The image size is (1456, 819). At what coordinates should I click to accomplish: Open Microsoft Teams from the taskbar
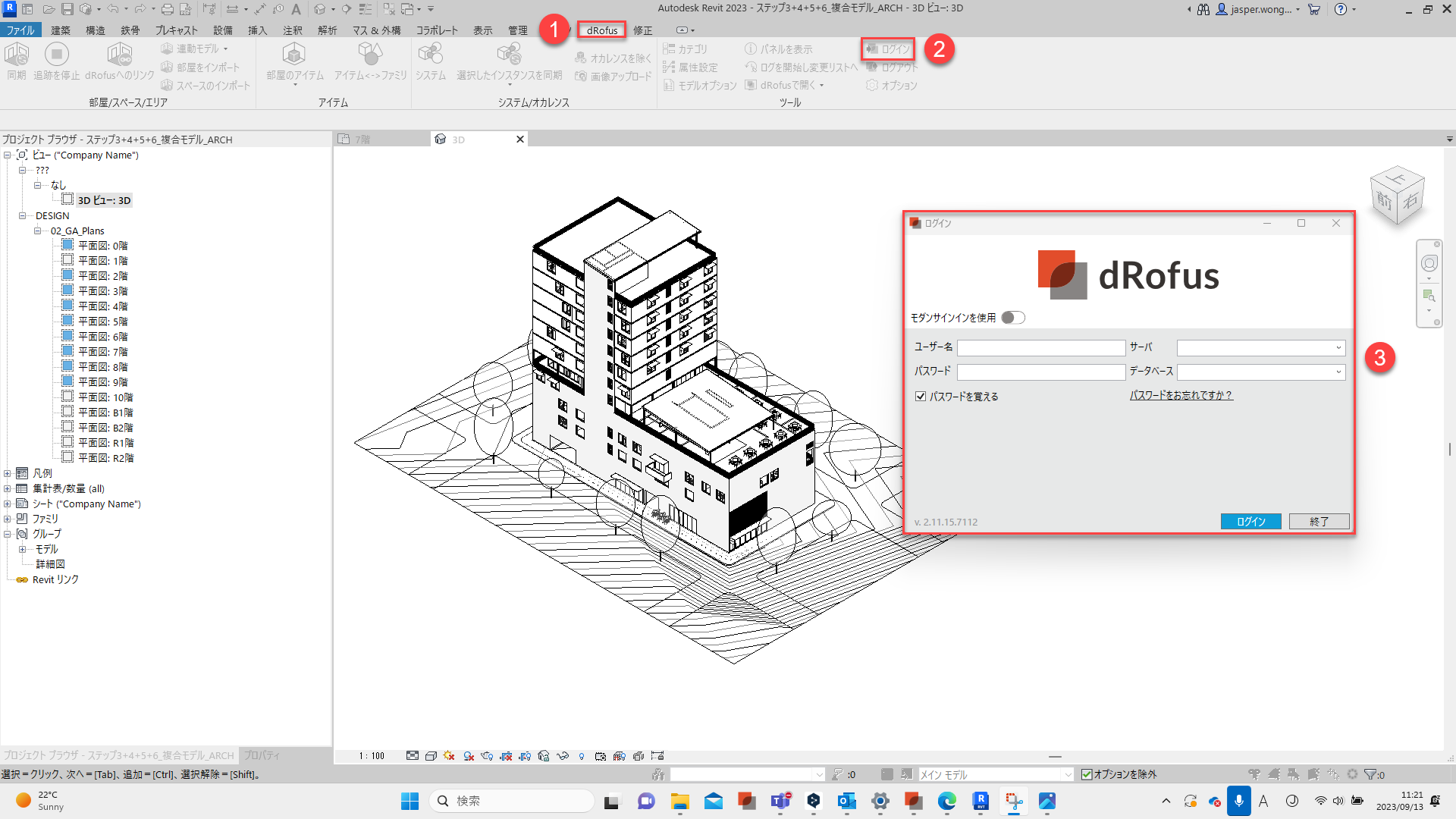pos(780,801)
